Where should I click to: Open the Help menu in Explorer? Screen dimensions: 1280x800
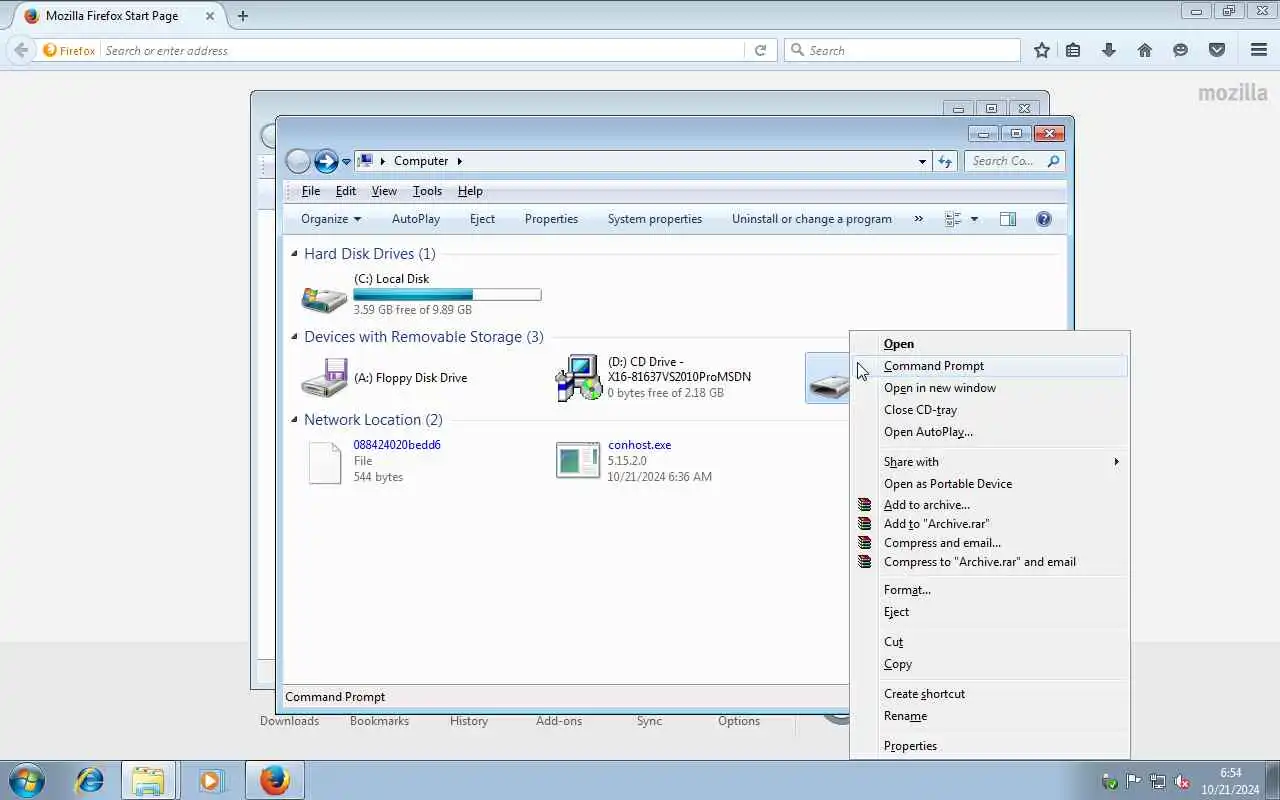pos(470,191)
